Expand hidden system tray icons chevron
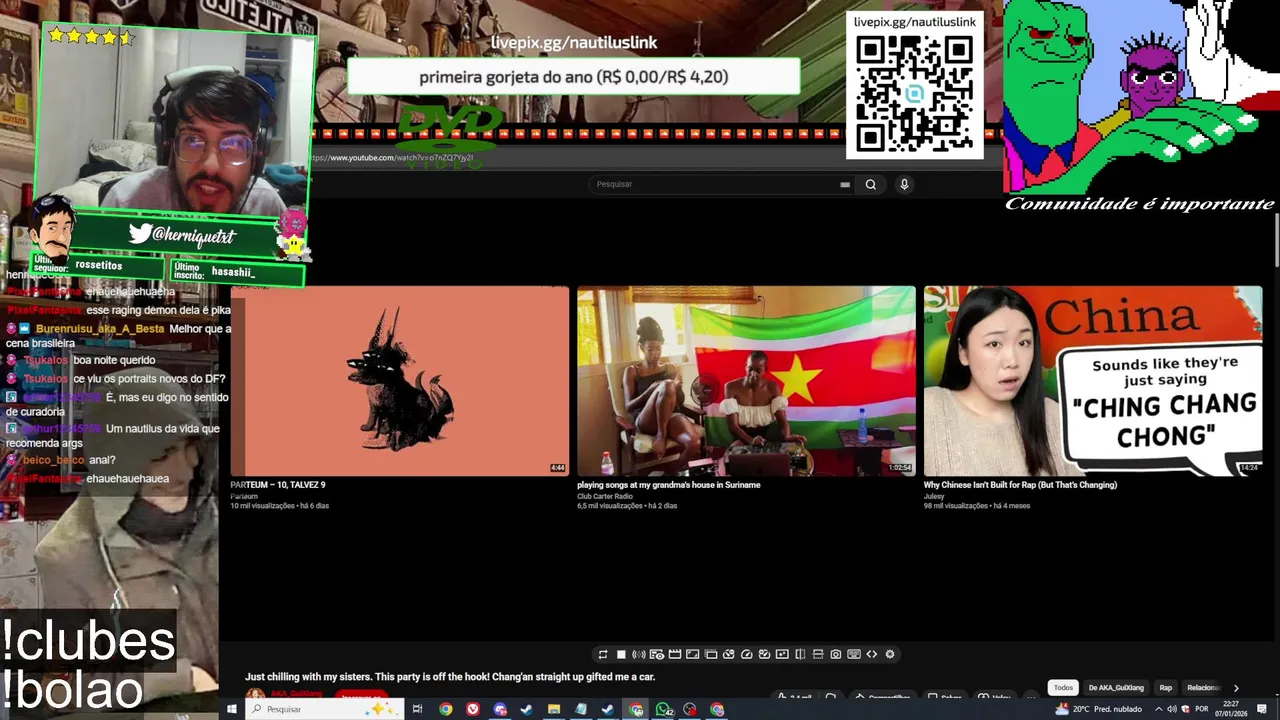Viewport: 1280px width, 720px height. point(1158,709)
